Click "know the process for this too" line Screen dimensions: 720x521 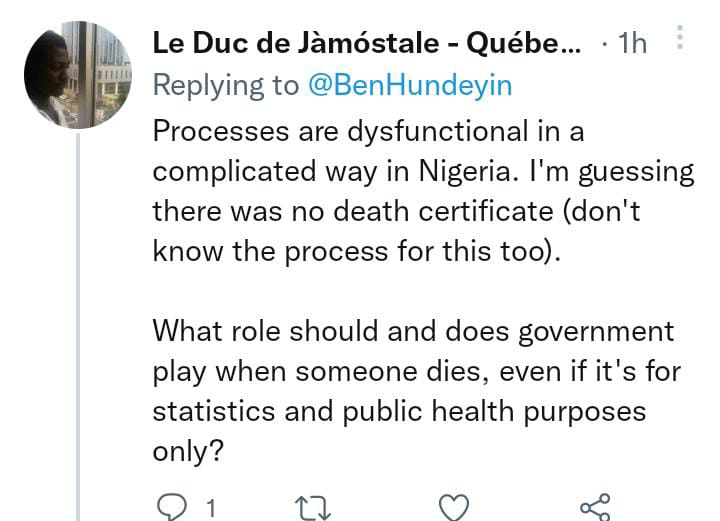pyautogui.click(x=357, y=251)
